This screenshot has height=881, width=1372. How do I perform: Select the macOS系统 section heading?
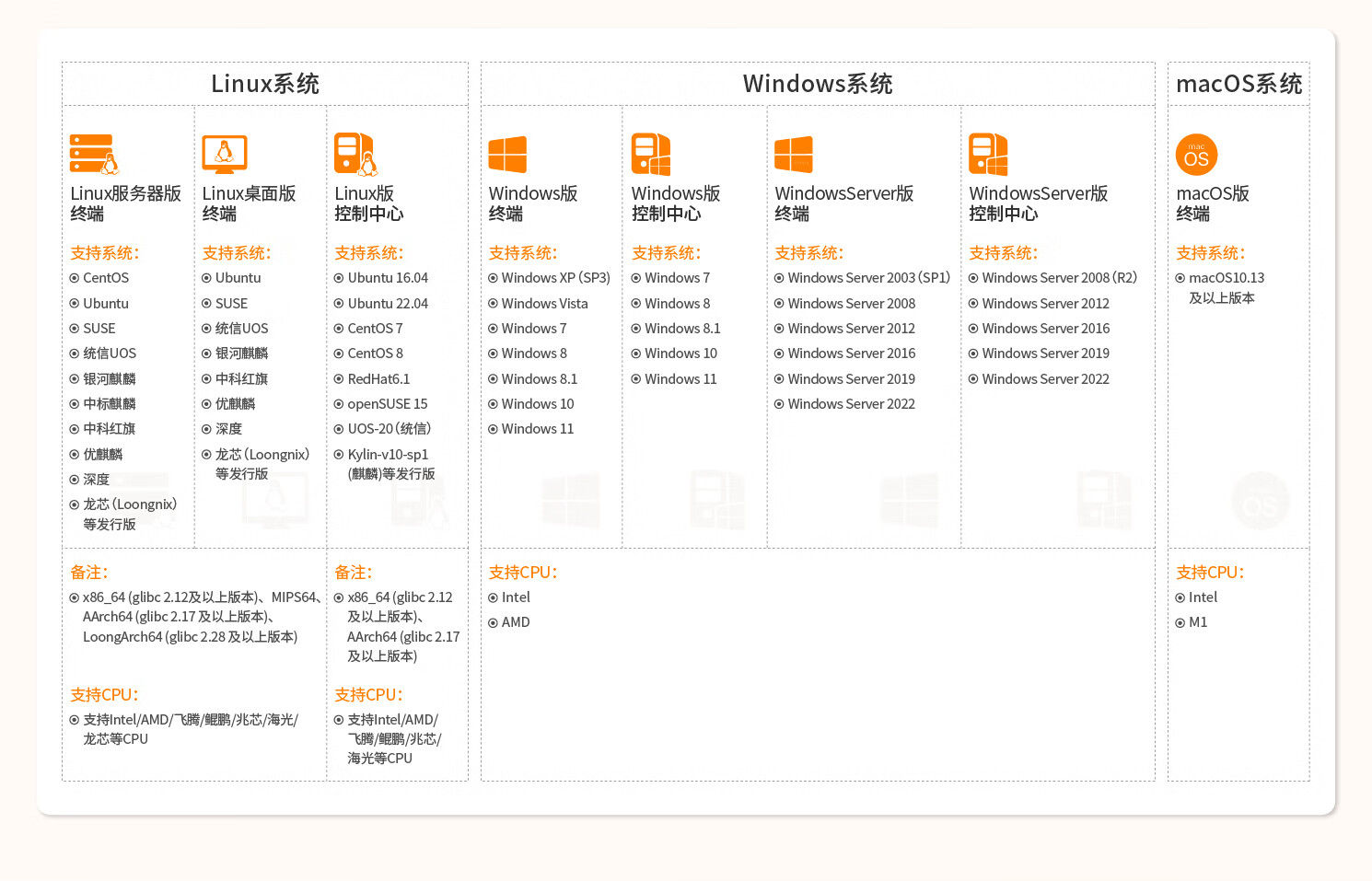tap(1238, 84)
